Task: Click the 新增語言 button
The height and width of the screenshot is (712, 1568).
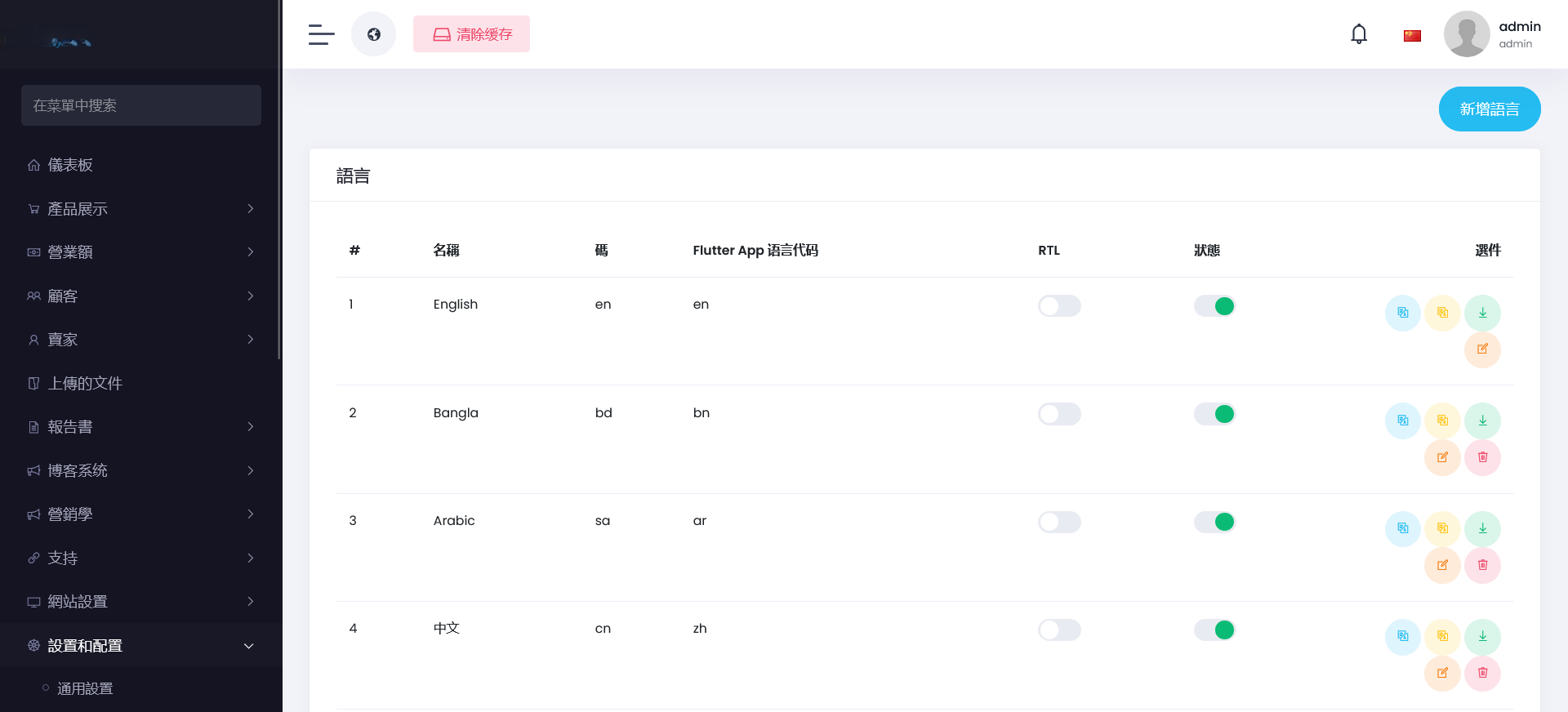Action: click(x=1489, y=109)
